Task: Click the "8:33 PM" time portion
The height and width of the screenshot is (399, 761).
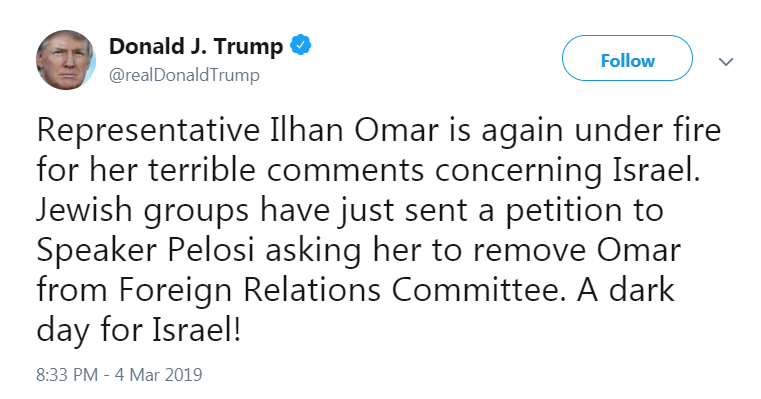Action: click(x=67, y=375)
